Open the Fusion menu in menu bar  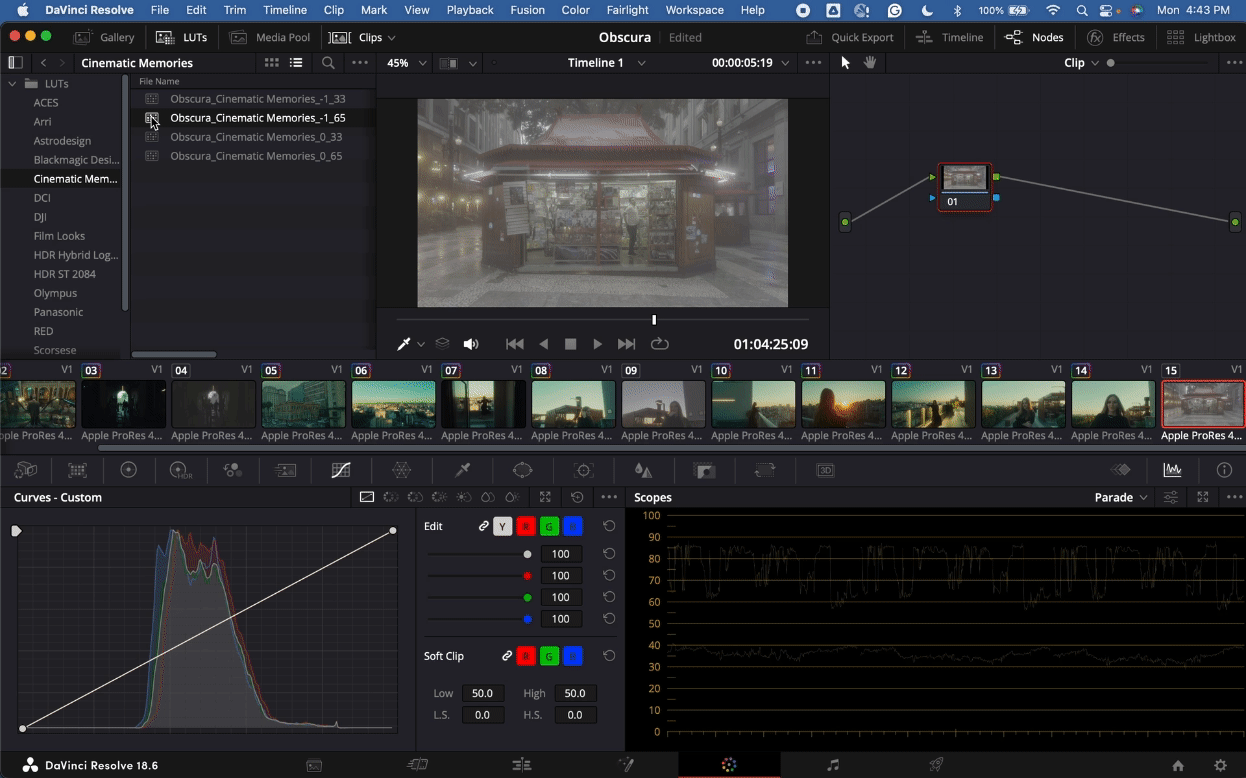[527, 10]
